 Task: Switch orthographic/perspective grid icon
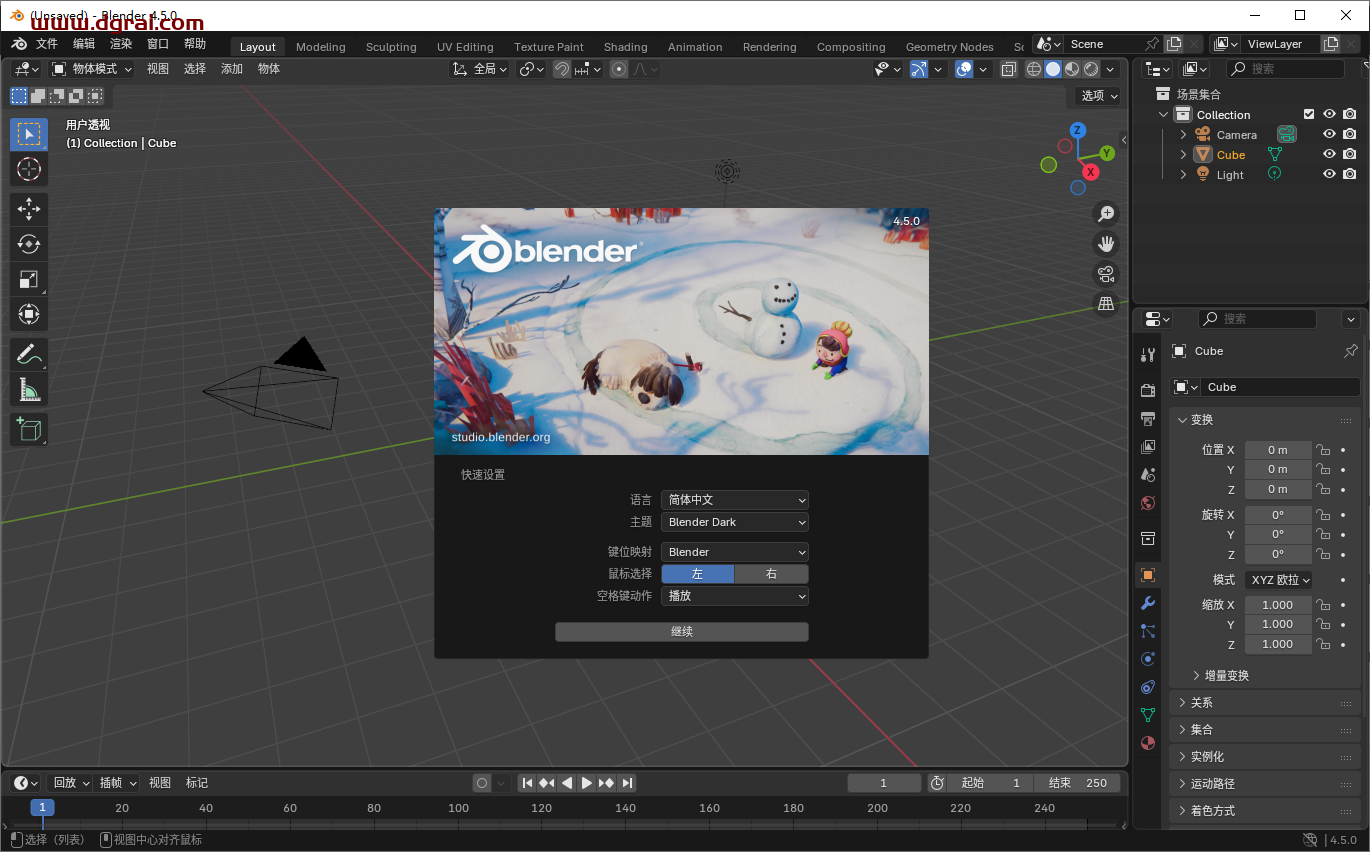coord(1106,304)
